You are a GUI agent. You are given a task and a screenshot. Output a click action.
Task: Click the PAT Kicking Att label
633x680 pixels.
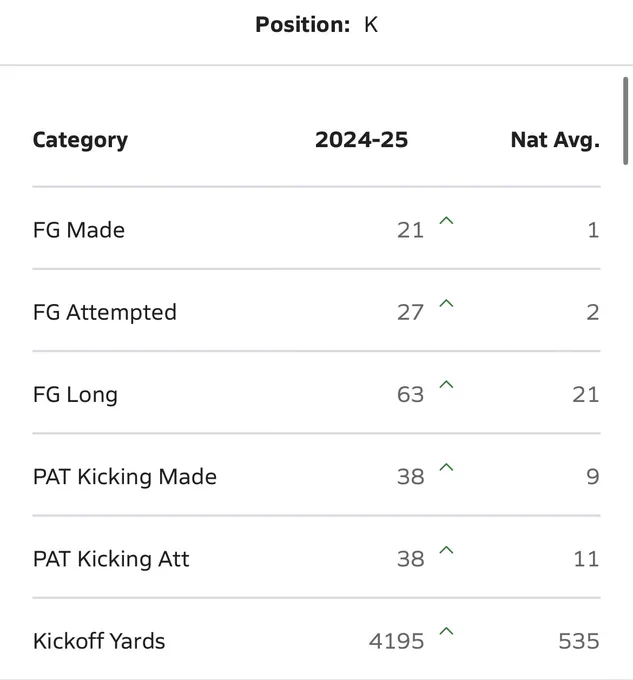pos(111,559)
